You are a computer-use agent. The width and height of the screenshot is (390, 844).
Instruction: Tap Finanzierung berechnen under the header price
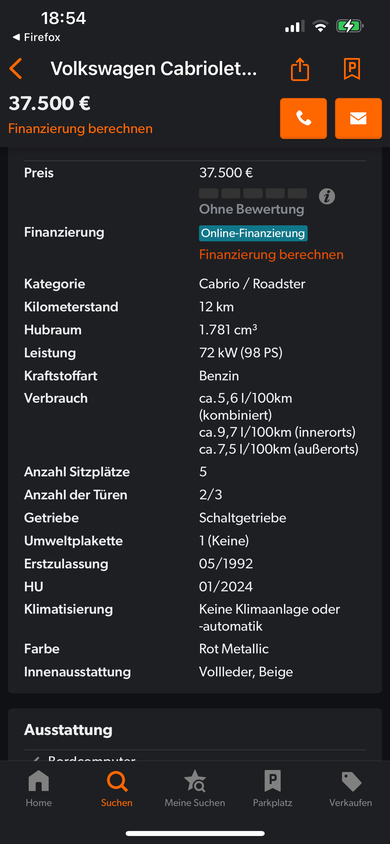pyautogui.click(x=80, y=129)
